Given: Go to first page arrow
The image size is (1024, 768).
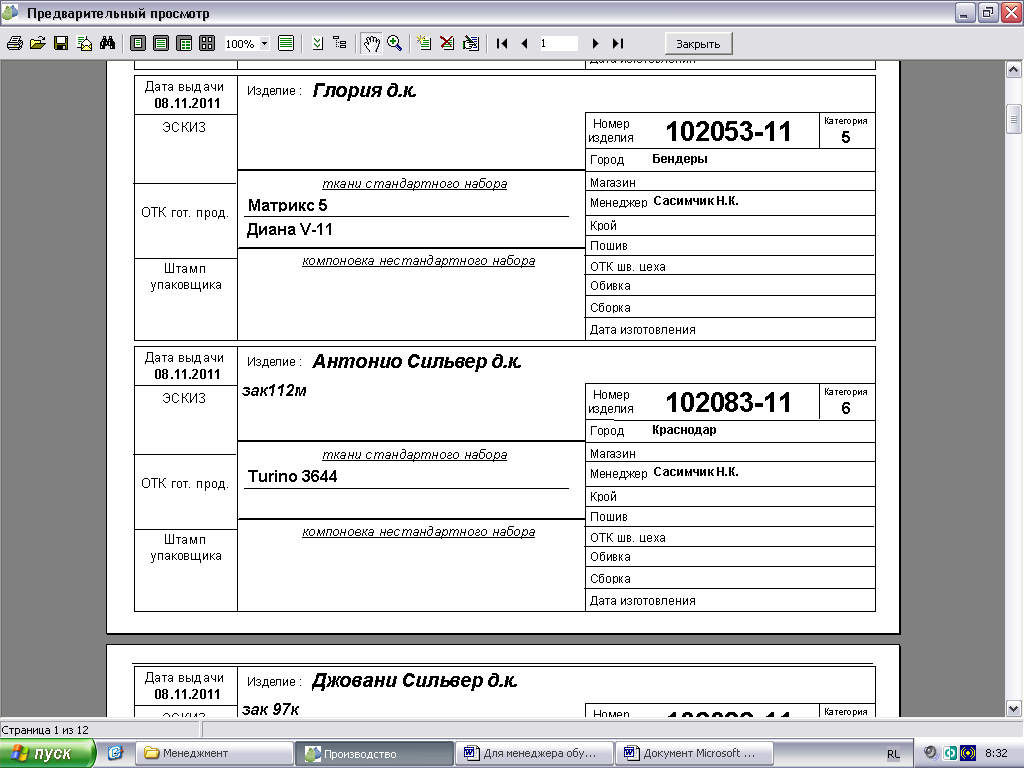Looking at the screenshot, I should click(502, 43).
